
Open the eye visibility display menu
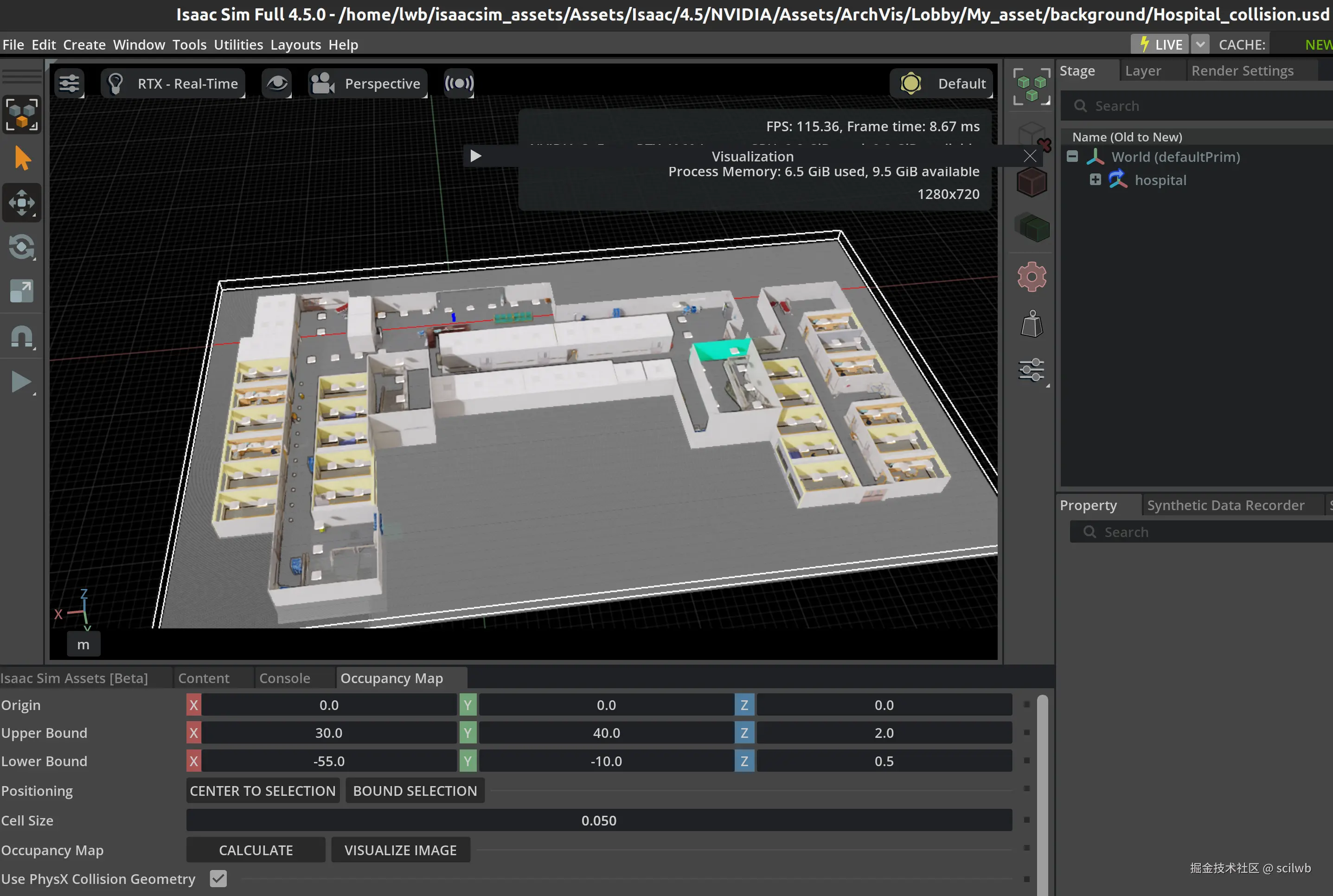277,83
